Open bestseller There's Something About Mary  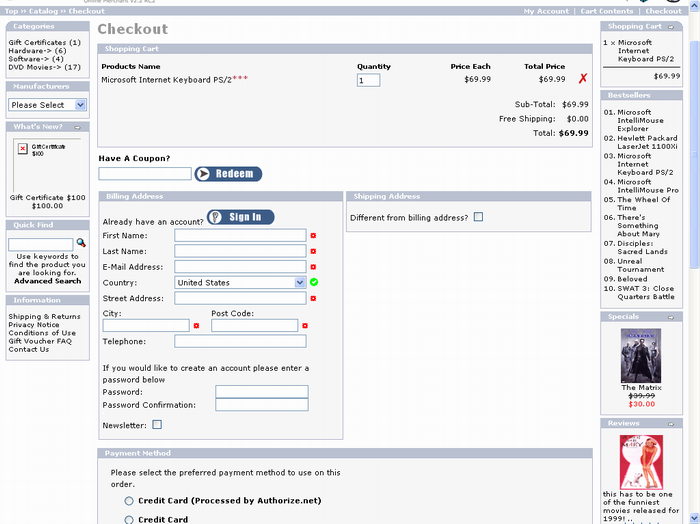point(638,226)
